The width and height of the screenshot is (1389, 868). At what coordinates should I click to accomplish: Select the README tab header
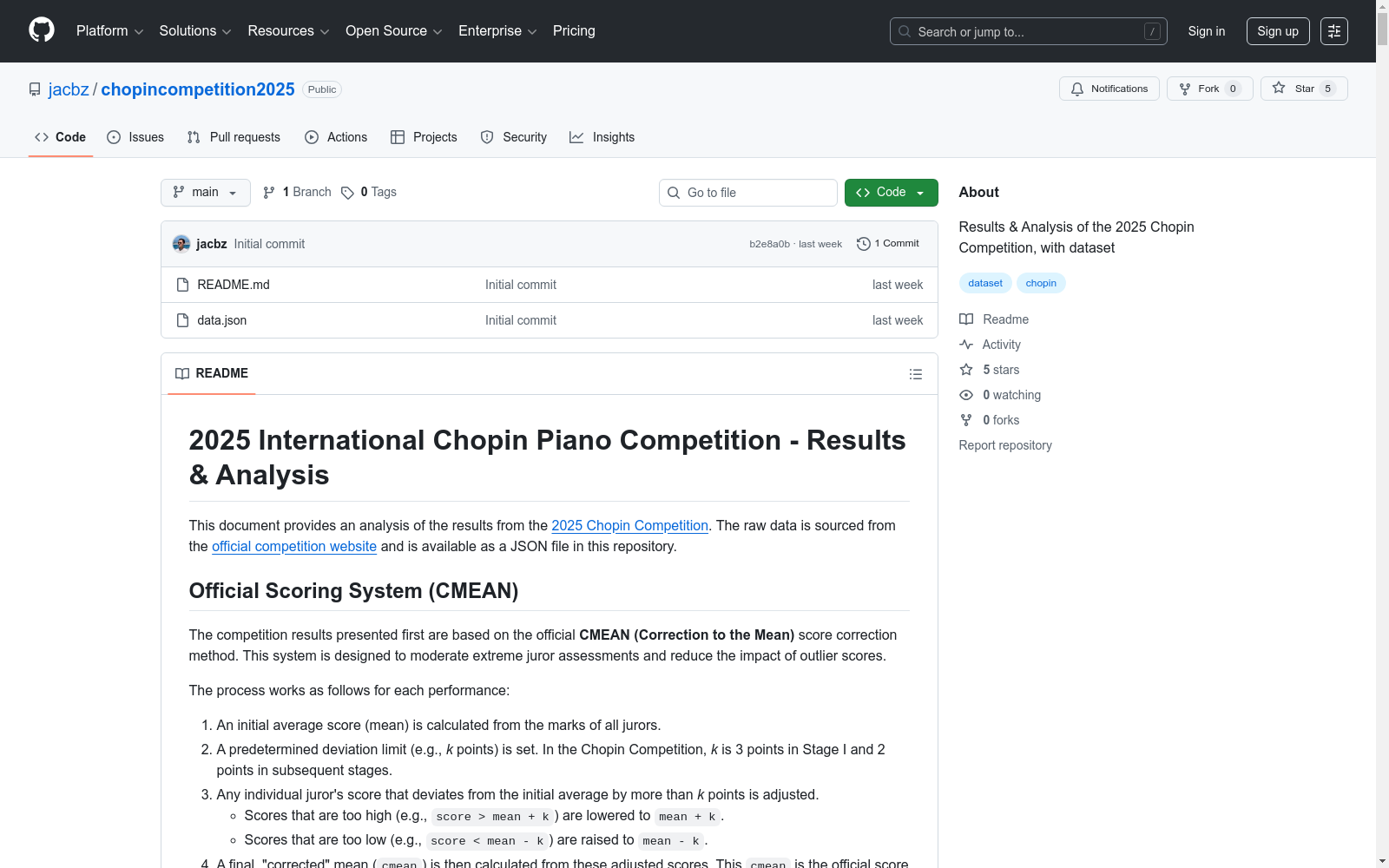pos(212,374)
